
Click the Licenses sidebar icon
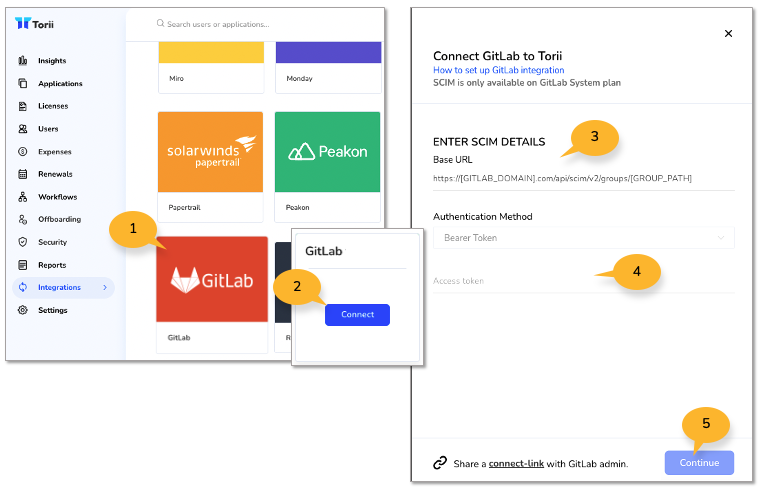coord(23,106)
